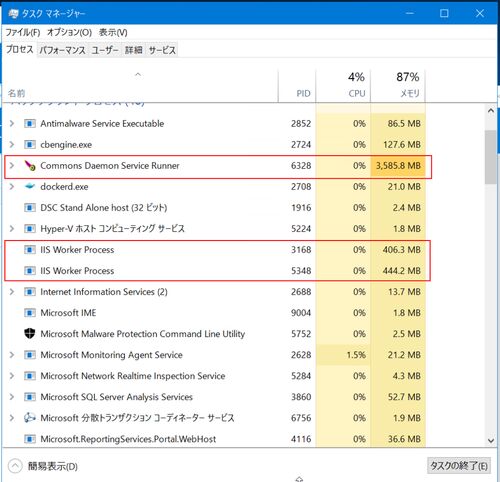Switch to the 詳細 tab
This screenshot has width=500, height=482.
[134, 50]
